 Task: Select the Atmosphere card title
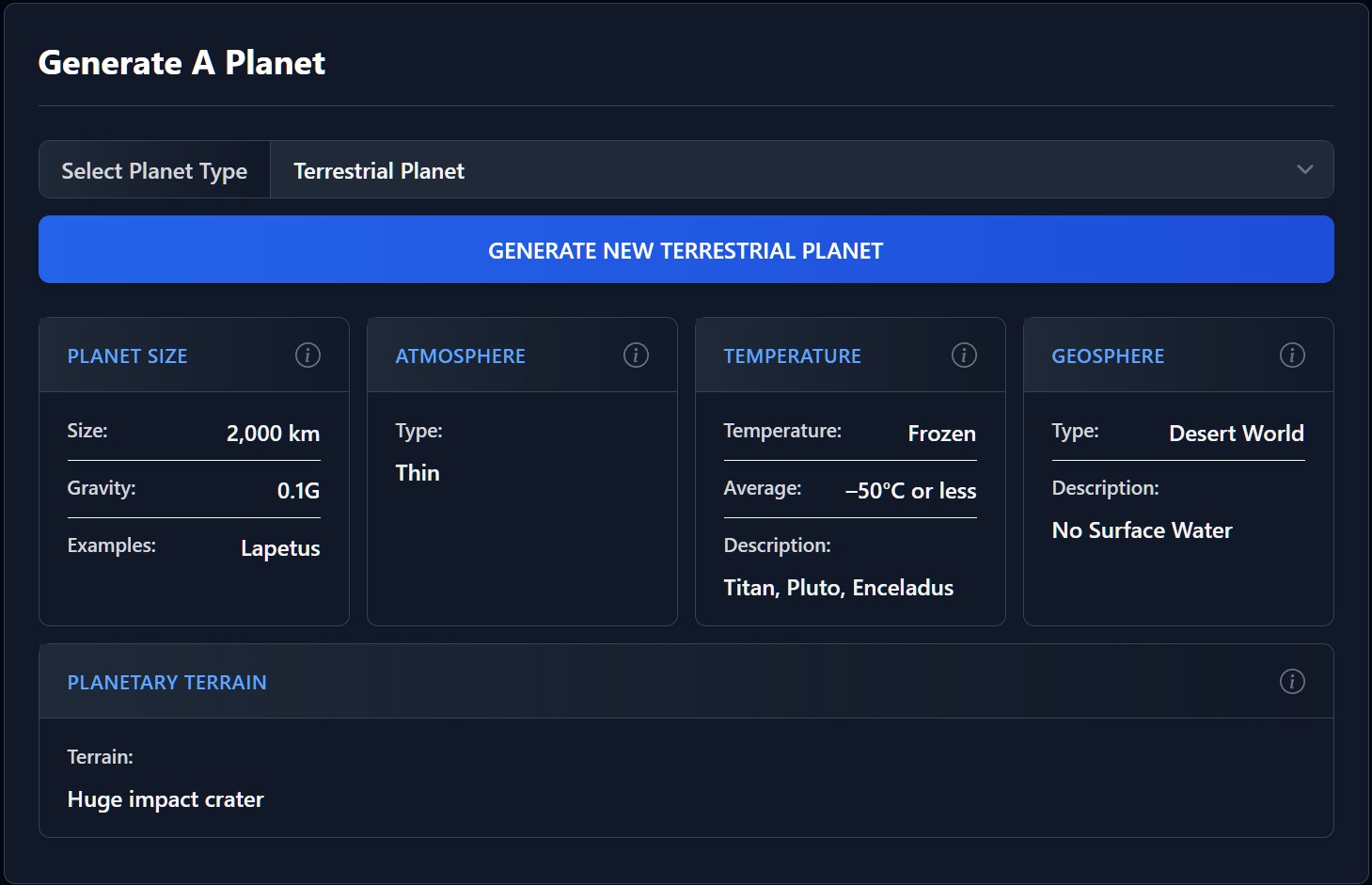point(461,356)
